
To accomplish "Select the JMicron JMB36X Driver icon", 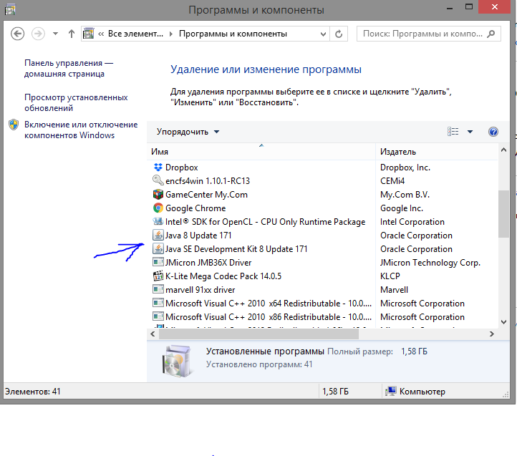I will tap(158, 262).
